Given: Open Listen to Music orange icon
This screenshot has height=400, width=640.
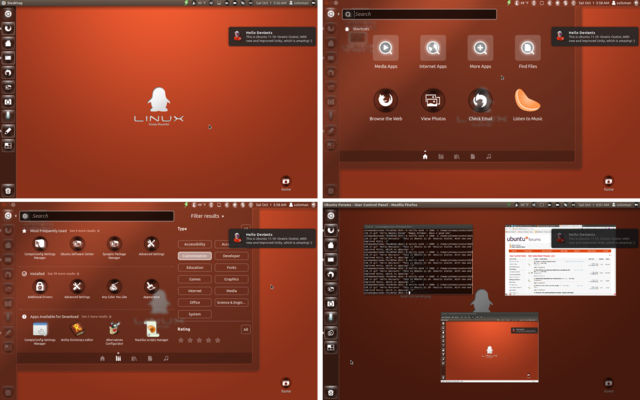Looking at the screenshot, I should (x=527, y=100).
